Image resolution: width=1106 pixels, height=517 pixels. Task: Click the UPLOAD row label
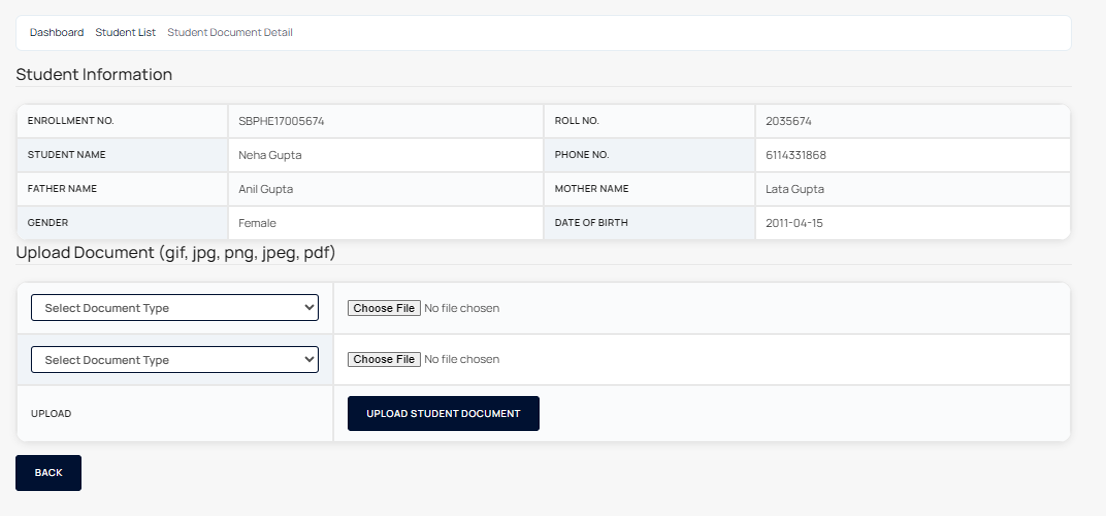coord(51,413)
